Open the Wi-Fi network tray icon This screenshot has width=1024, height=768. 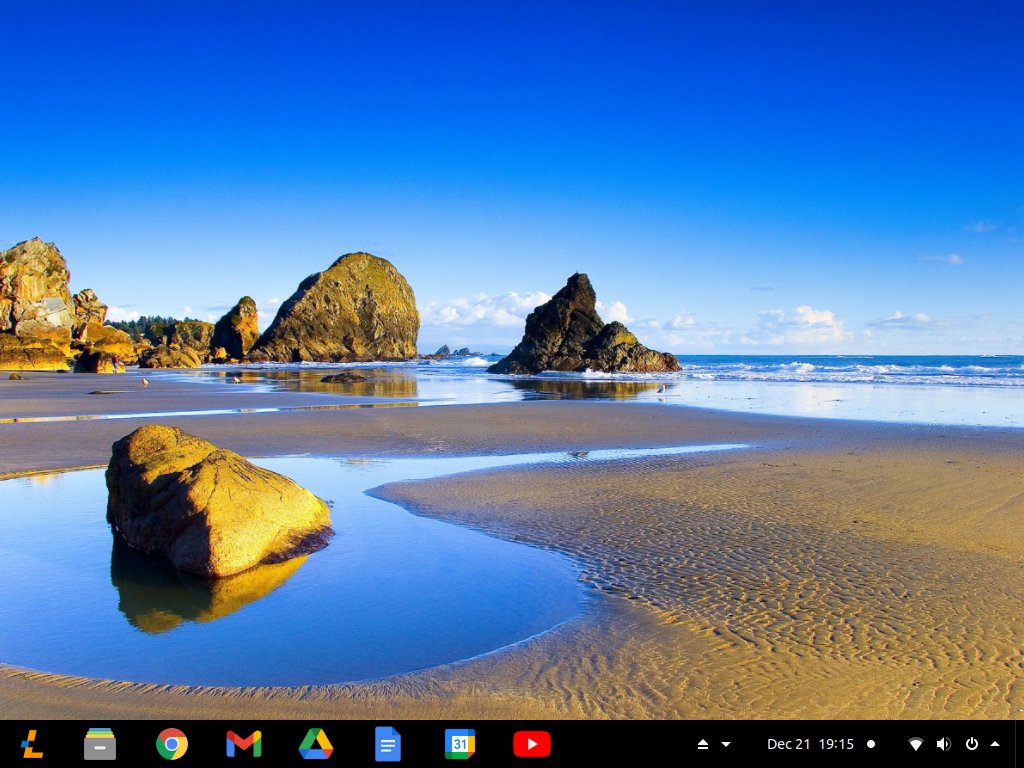point(916,744)
